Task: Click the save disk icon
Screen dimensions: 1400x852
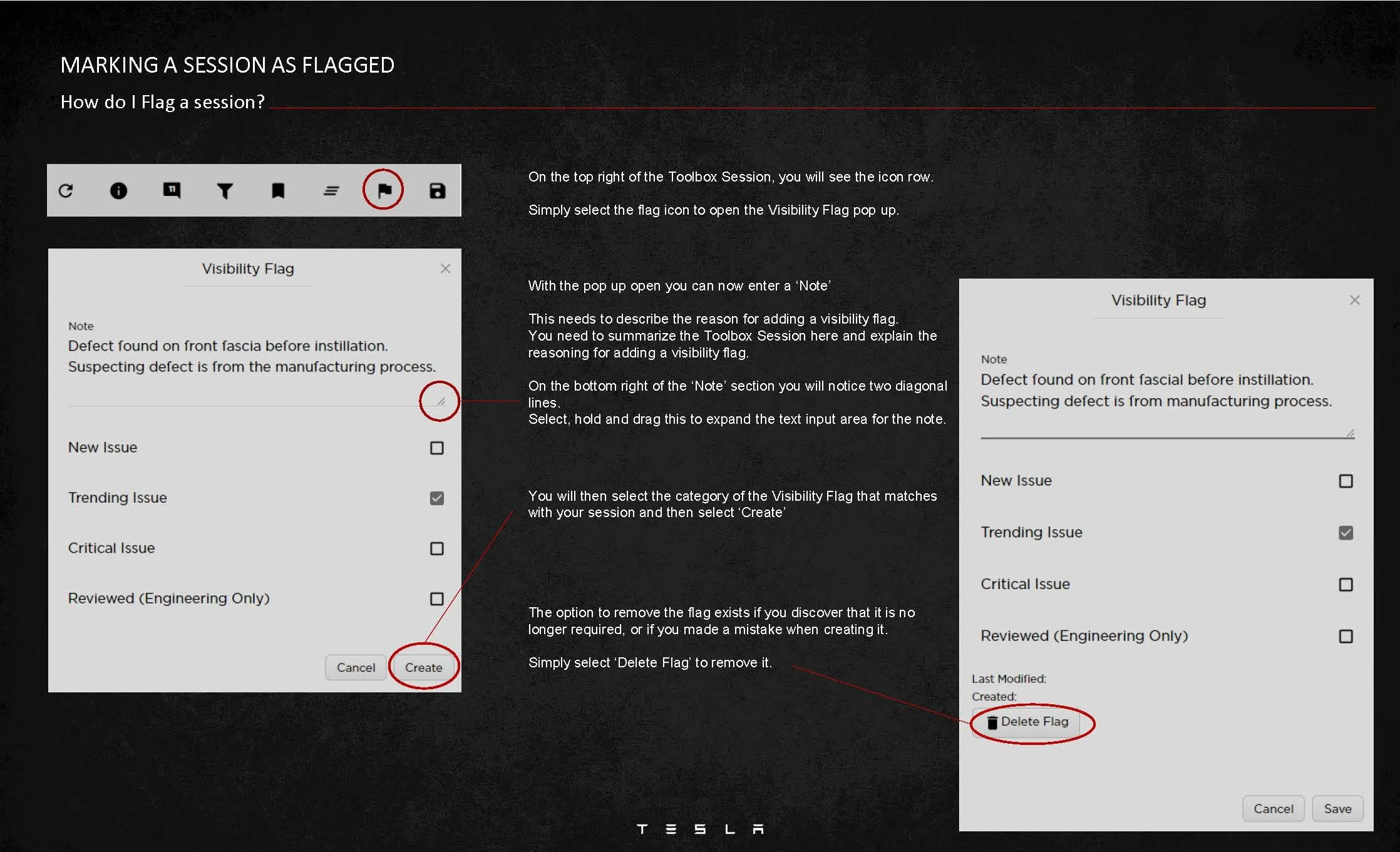Action: point(437,190)
